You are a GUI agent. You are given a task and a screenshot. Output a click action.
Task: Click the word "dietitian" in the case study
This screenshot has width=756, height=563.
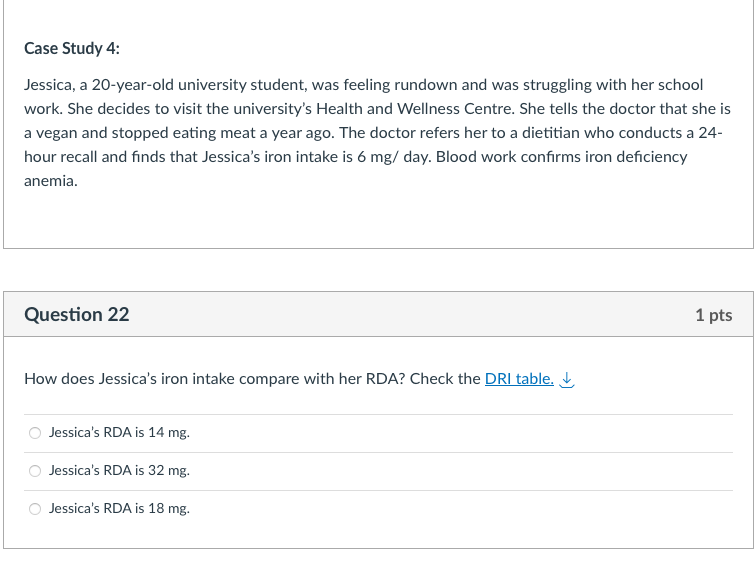point(553,133)
